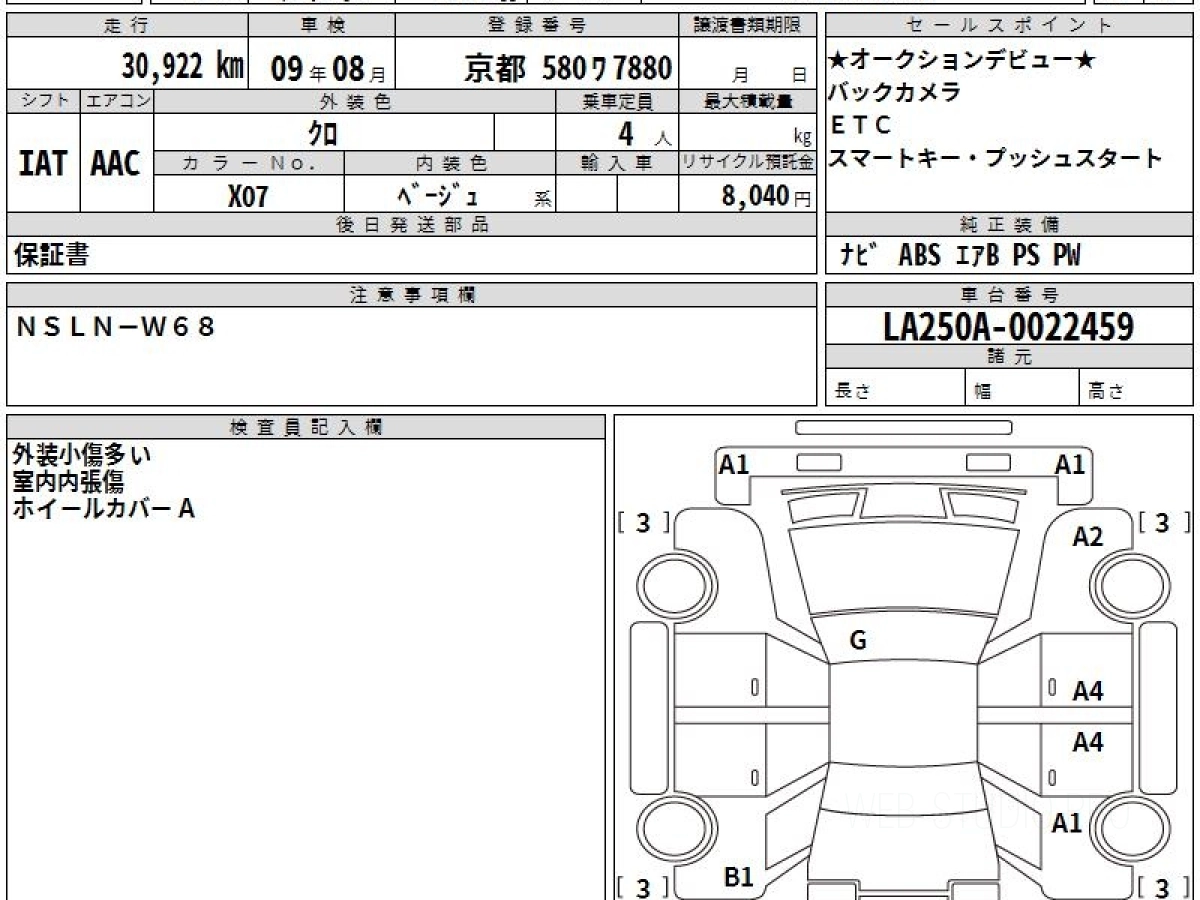Image resolution: width=1200 pixels, height=900 pixels.
Task: Select the NSLN-W68 note text
Action: [x=116, y=326]
